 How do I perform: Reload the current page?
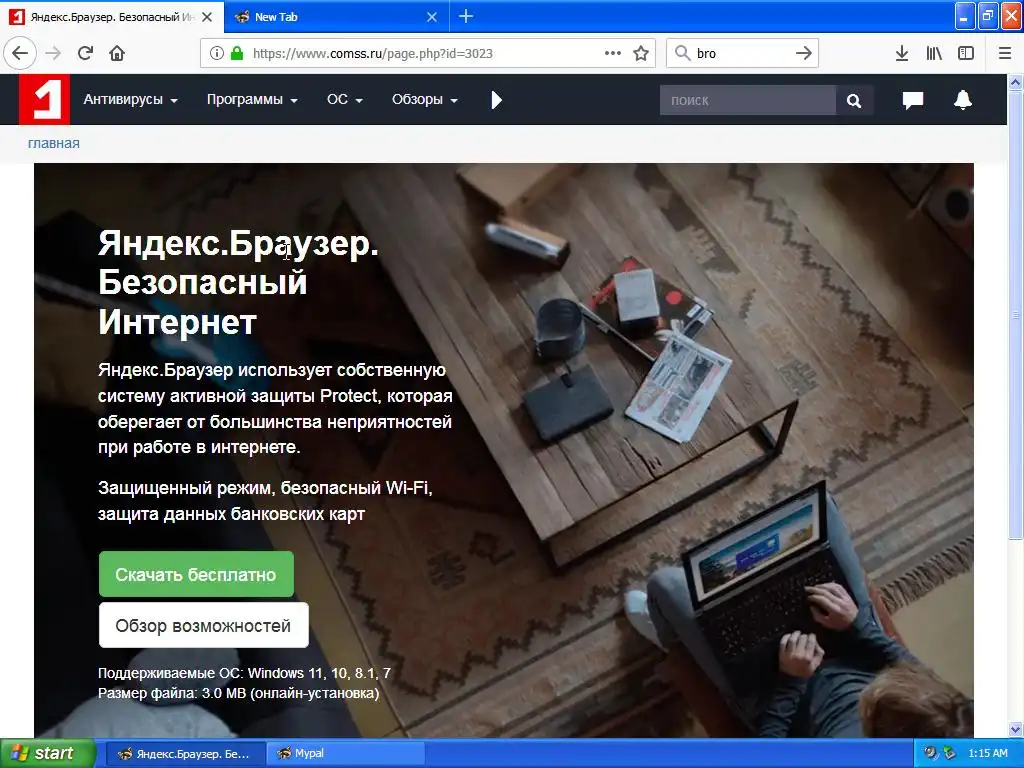point(86,54)
